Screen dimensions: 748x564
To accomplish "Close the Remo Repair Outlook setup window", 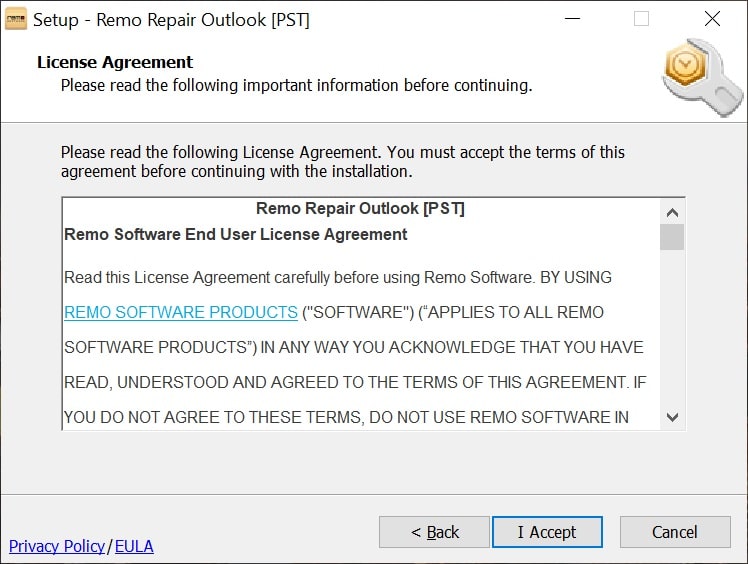I will pos(712,20).
